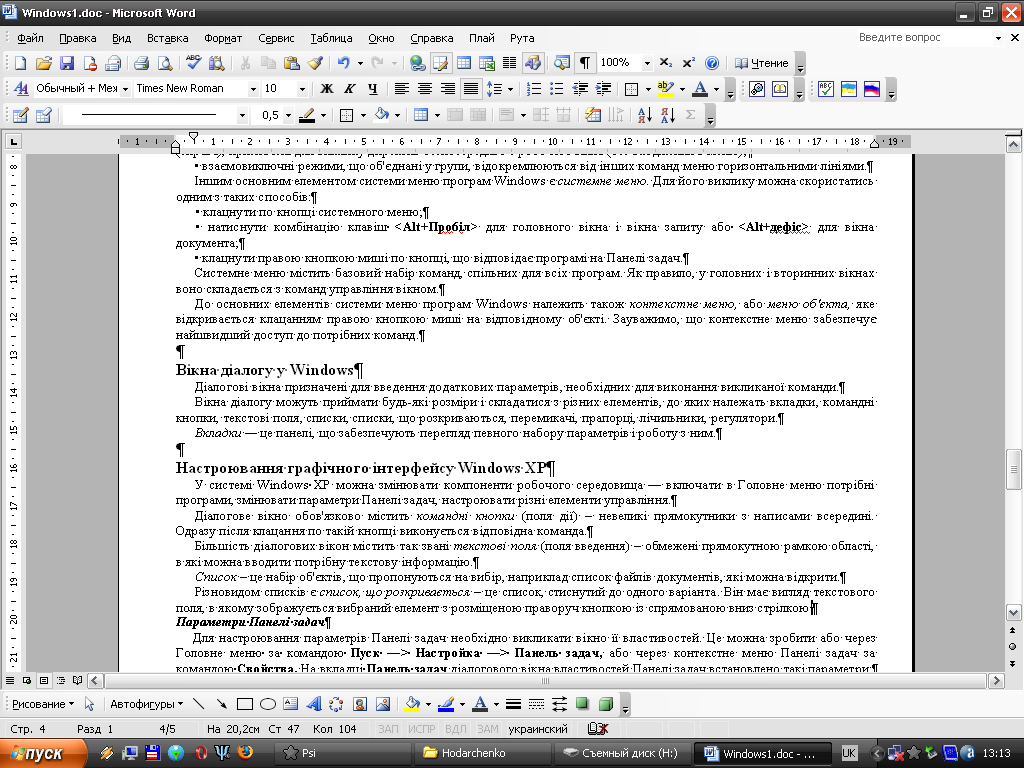
Task: Click the vertical scrollbar thumb
Action: pos(1013,469)
